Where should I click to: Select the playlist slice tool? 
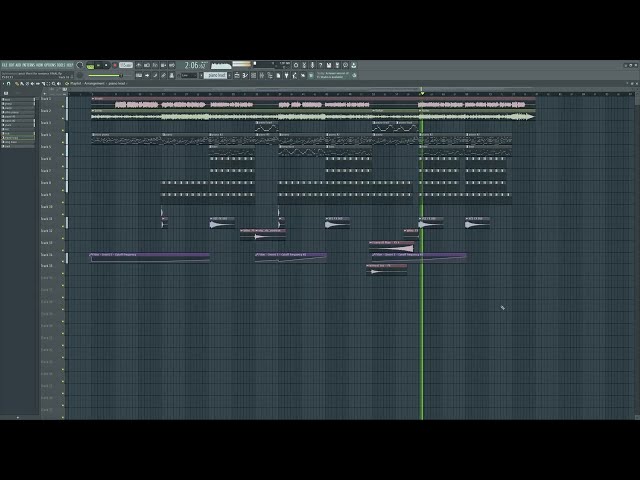[43, 83]
